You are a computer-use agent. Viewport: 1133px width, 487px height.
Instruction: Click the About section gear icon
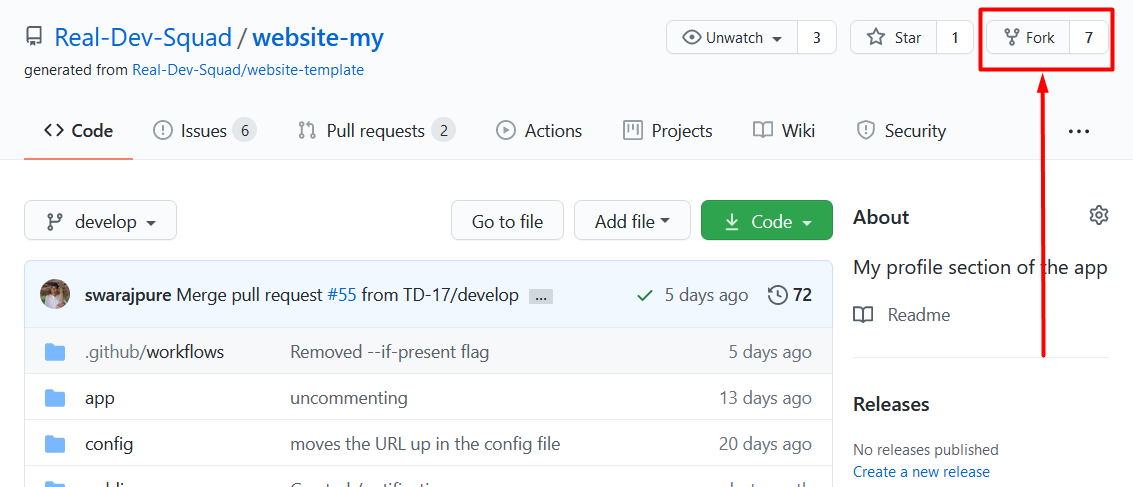pyautogui.click(x=1099, y=215)
